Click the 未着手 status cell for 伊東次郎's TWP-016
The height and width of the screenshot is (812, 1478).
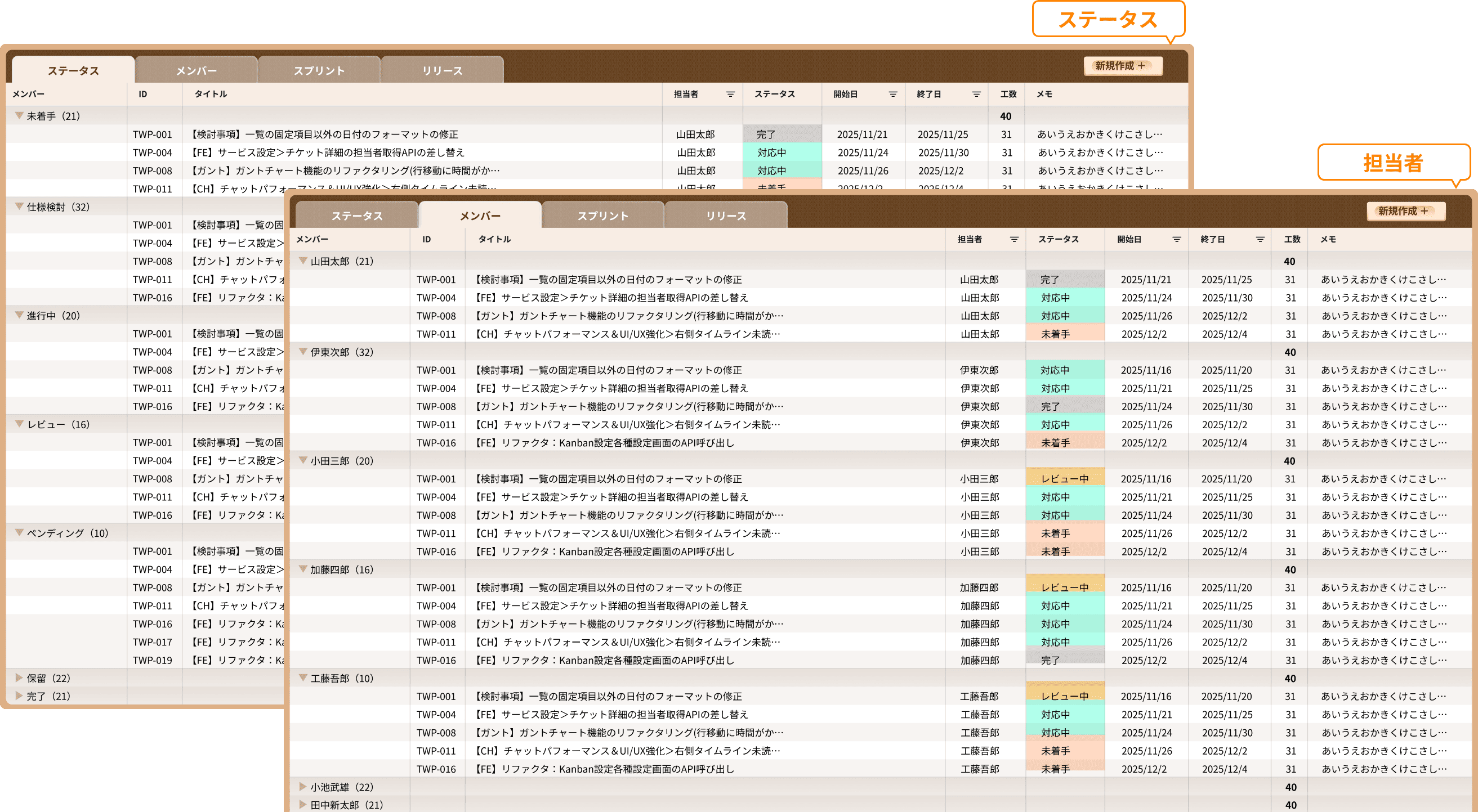pyautogui.click(x=1064, y=443)
